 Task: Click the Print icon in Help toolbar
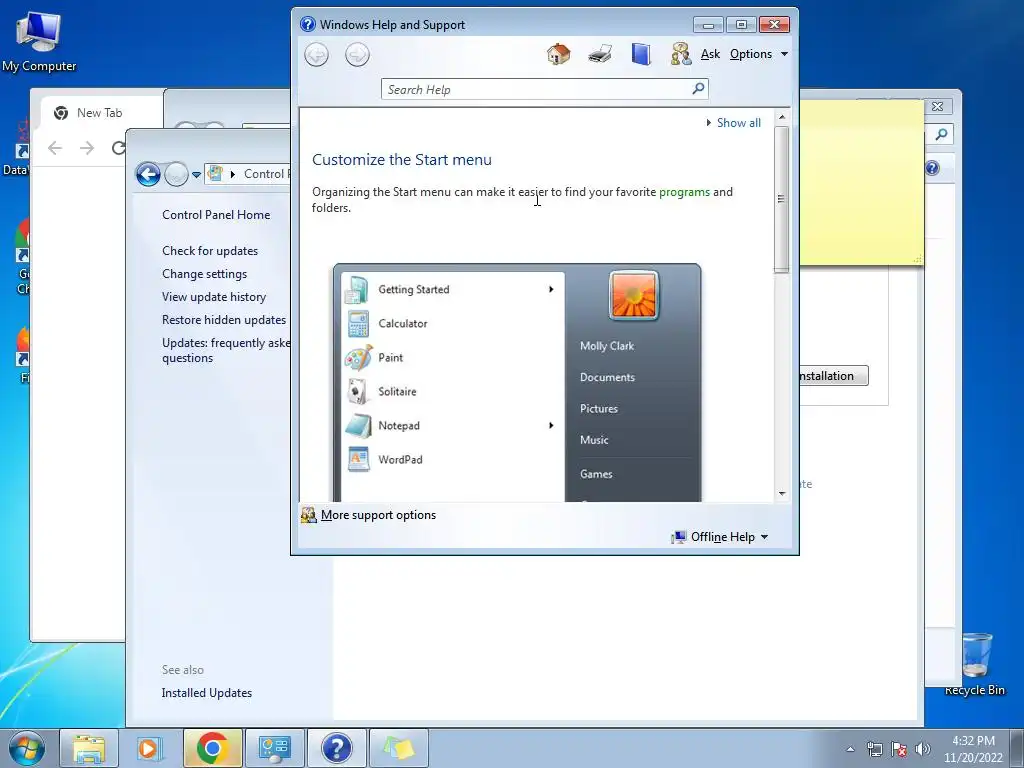point(600,54)
